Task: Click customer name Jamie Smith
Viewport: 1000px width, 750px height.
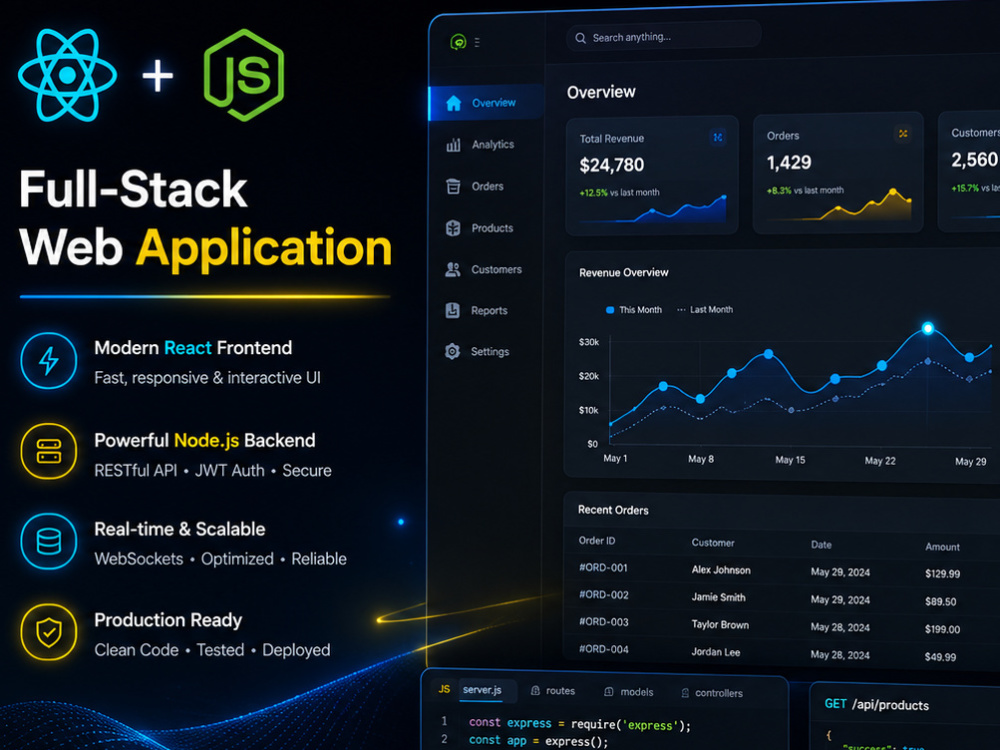Action: pos(719,598)
